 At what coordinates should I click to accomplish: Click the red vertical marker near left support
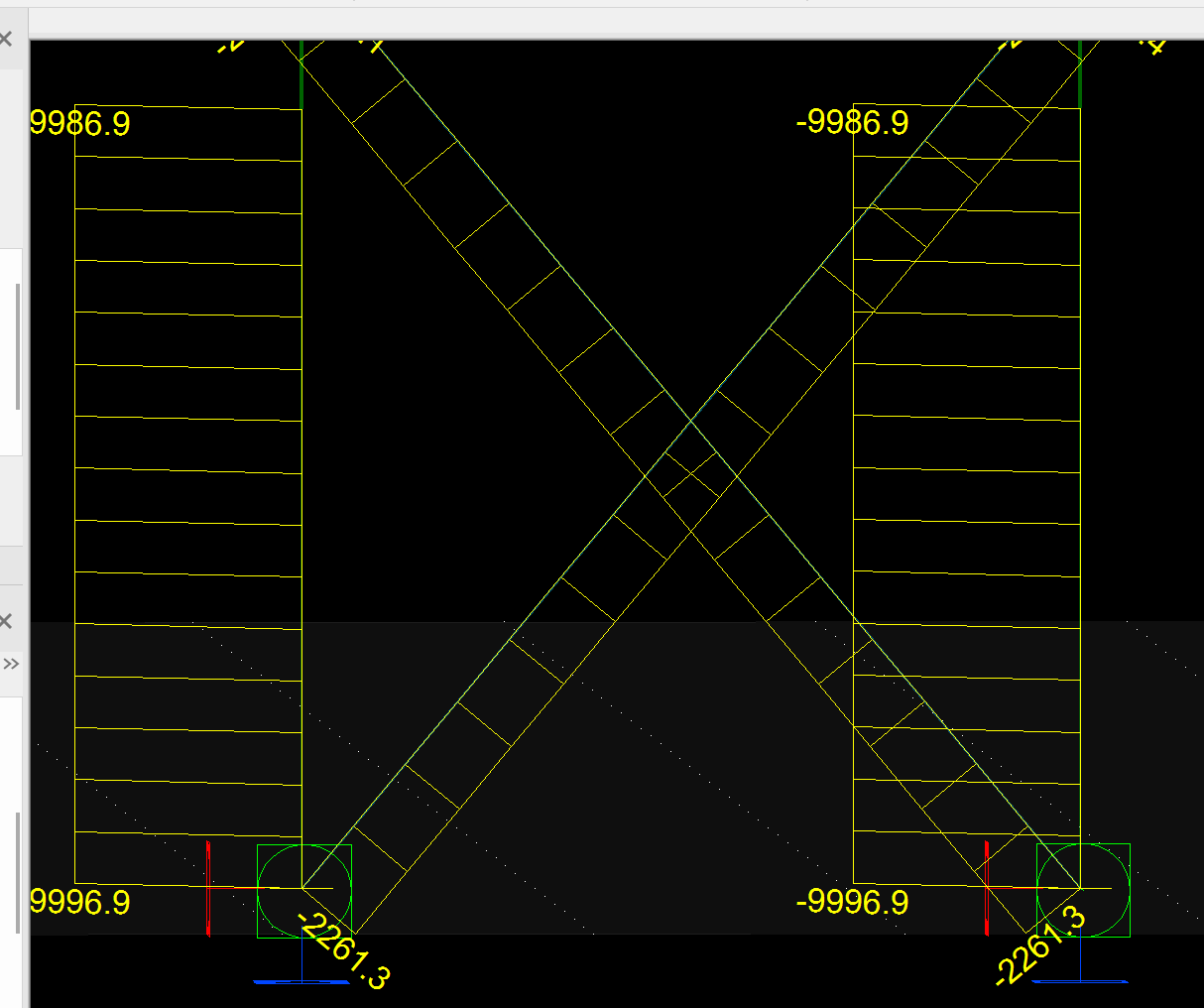tap(208, 888)
